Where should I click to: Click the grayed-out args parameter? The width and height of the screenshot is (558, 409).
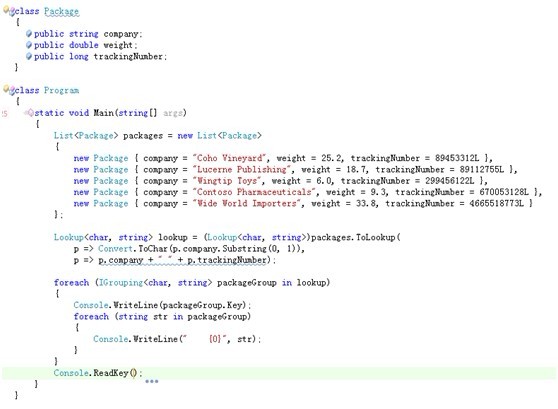tap(173, 113)
